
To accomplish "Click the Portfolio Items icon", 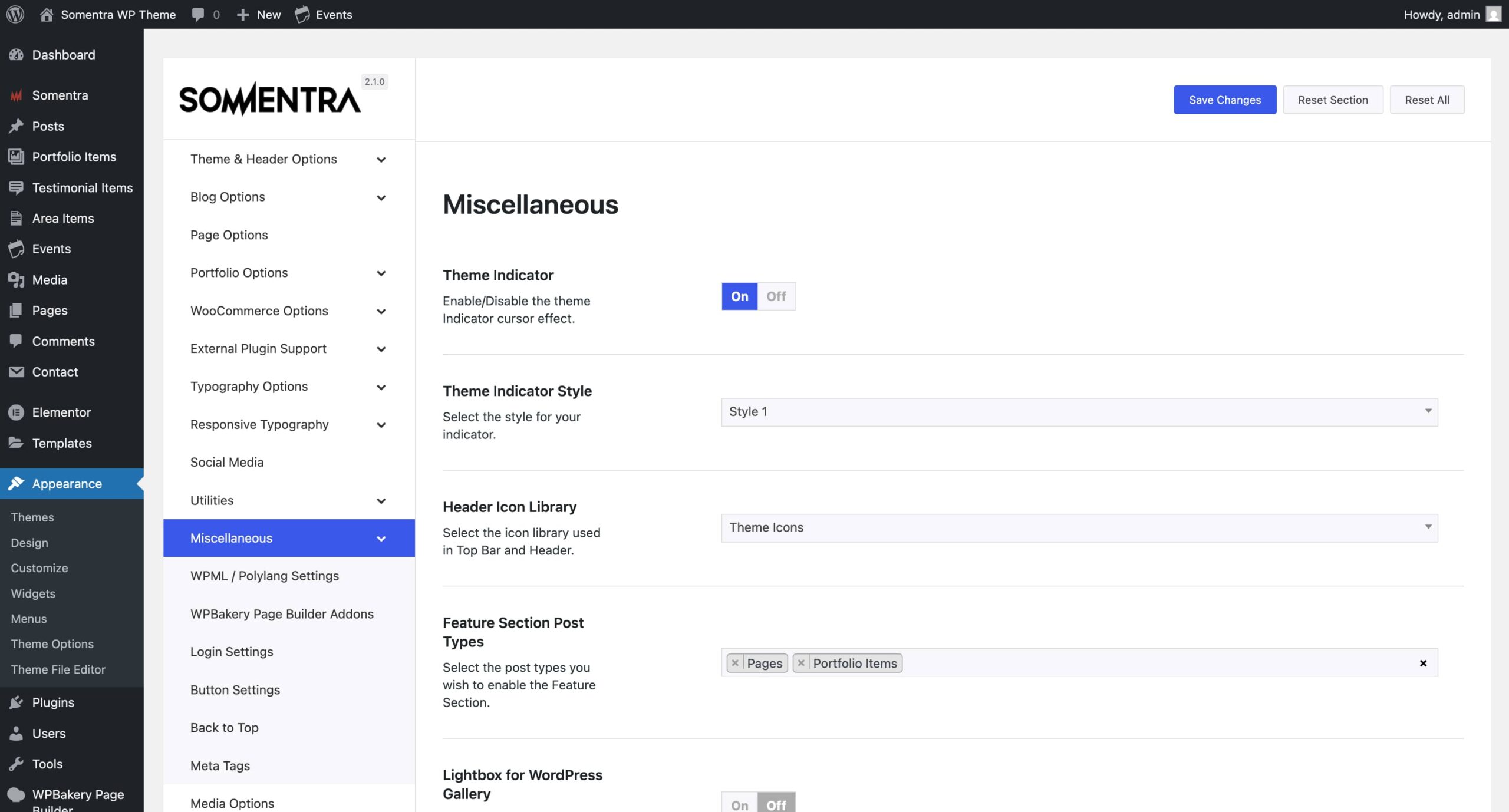I will [x=17, y=157].
